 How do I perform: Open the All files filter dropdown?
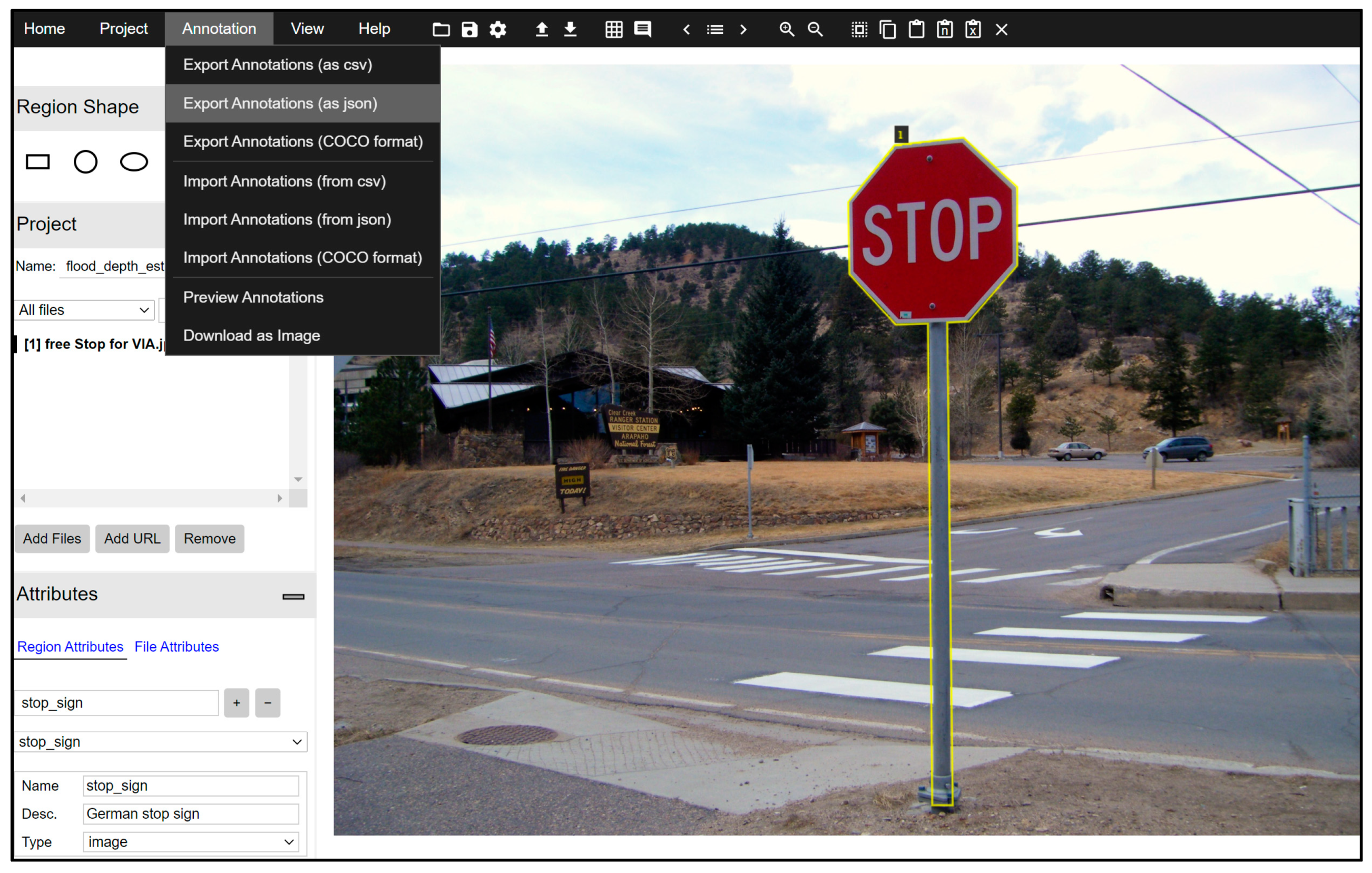click(x=84, y=309)
